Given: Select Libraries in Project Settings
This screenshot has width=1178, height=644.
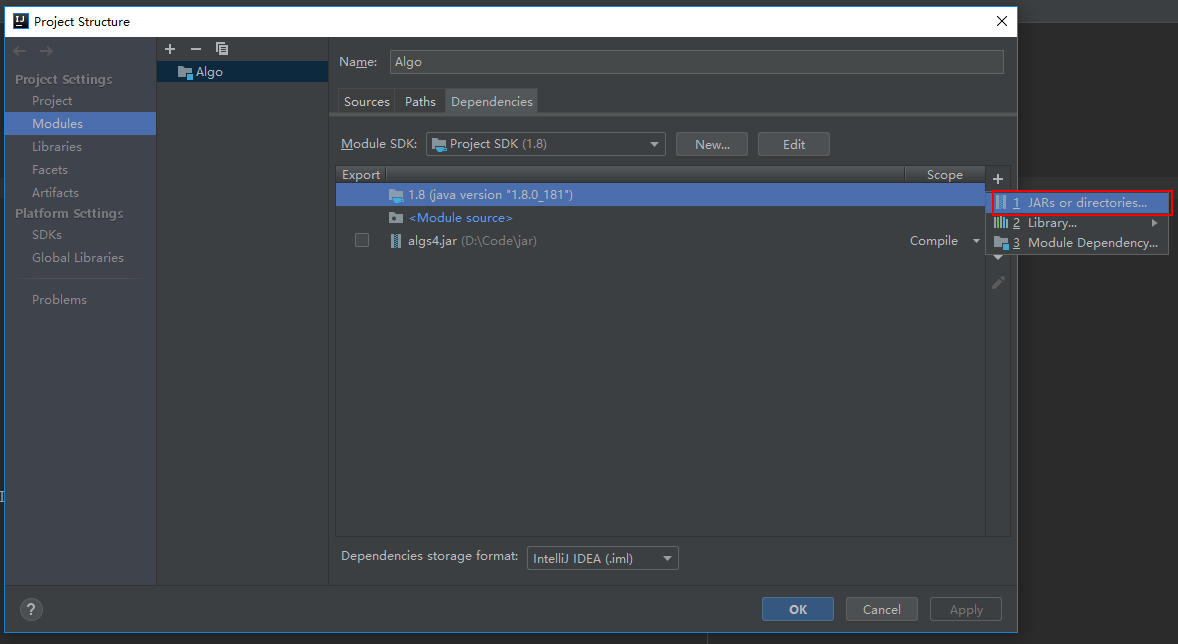Looking at the screenshot, I should (57, 147).
